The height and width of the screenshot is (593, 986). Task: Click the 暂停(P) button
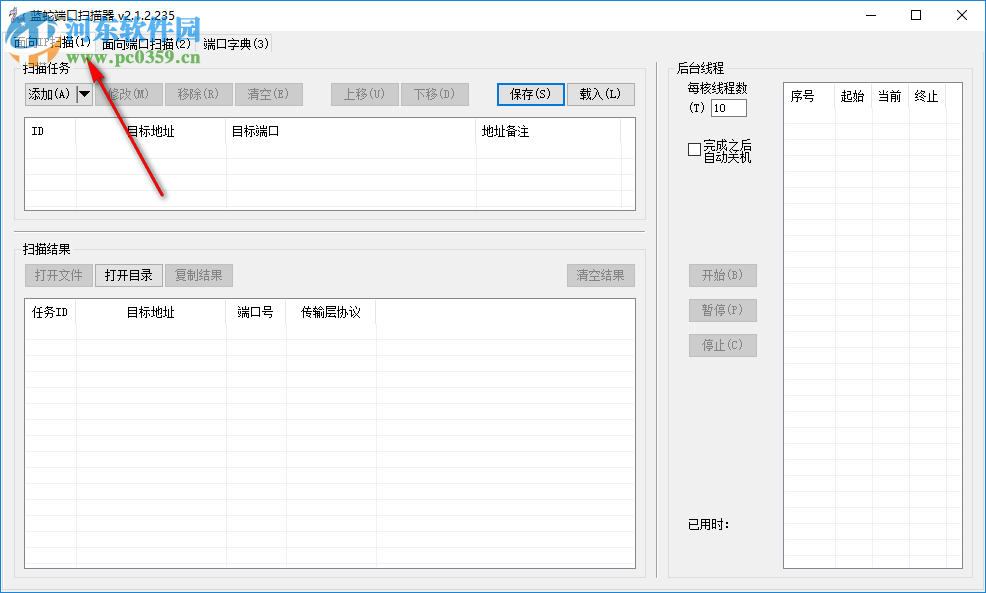pos(723,310)
